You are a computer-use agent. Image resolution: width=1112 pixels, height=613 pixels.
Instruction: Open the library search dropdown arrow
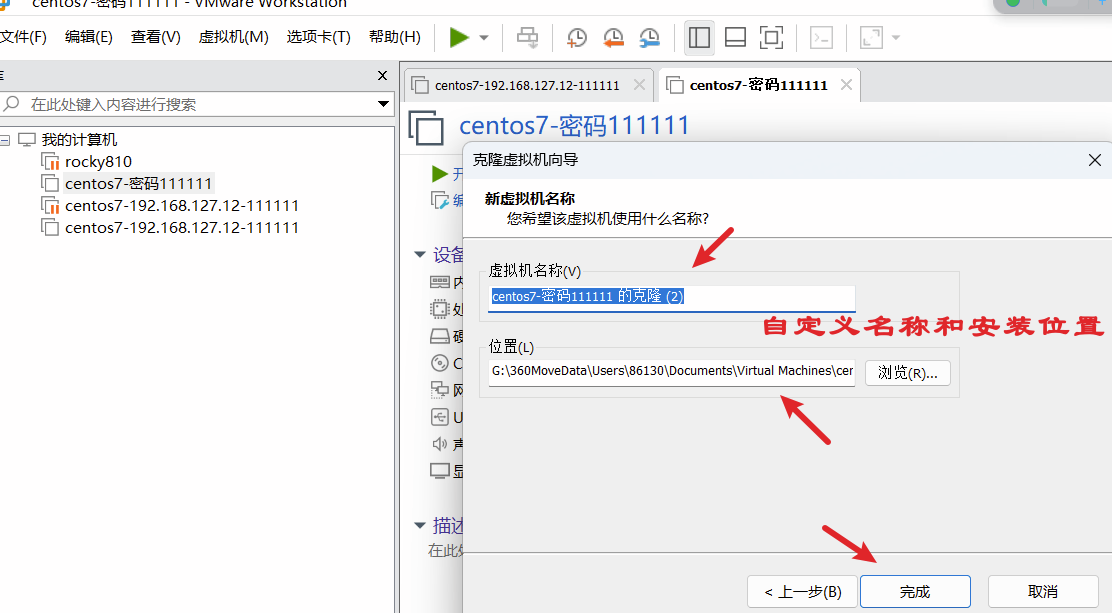click(x=384, y=104)
